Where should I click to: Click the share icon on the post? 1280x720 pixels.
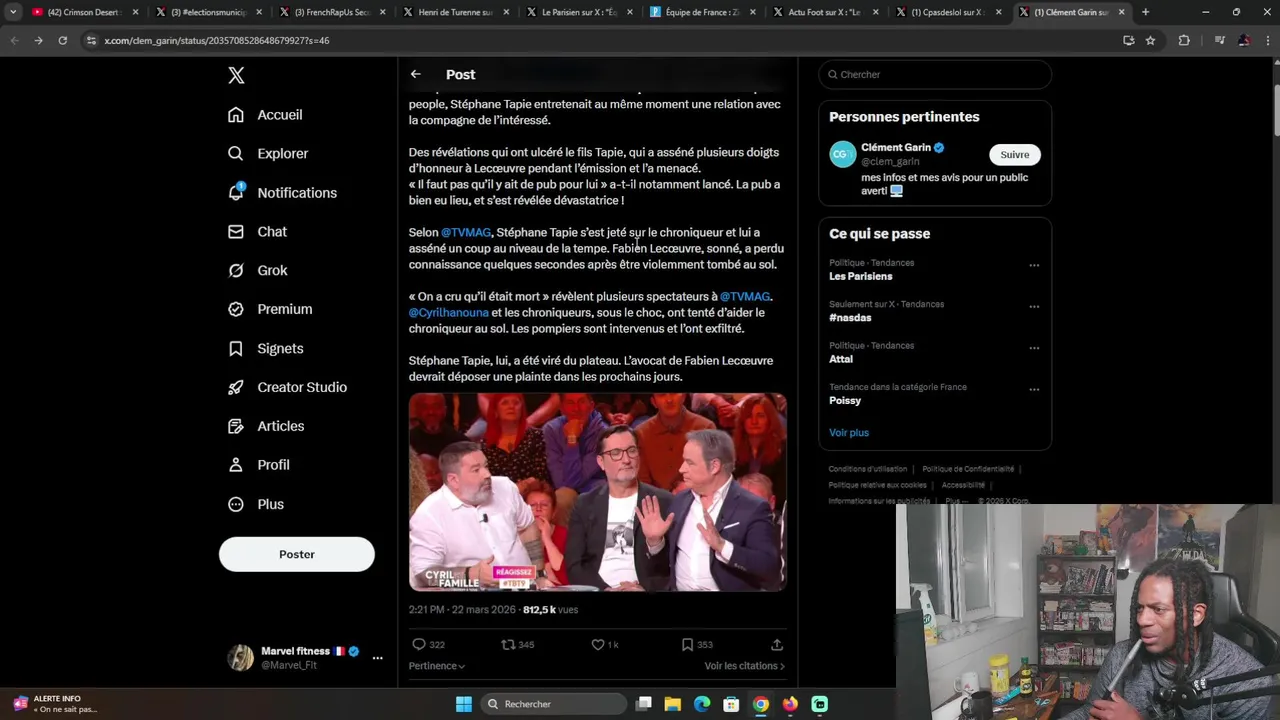(x=777, y=645)
